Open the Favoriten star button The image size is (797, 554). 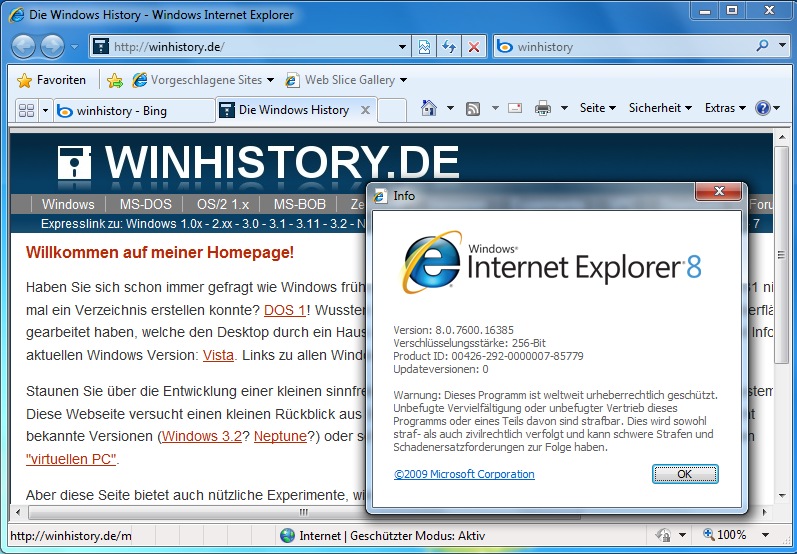tap(51, 80)
